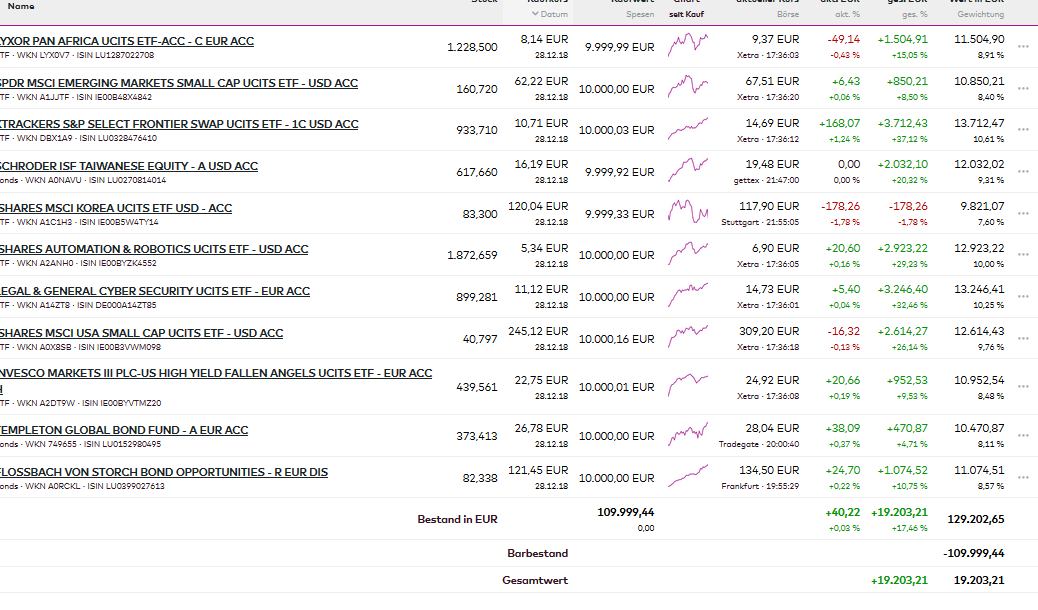This screenshot has height=610, width=1038.
Task: Click the Spesen column sub-header
Action: point(640,14)
